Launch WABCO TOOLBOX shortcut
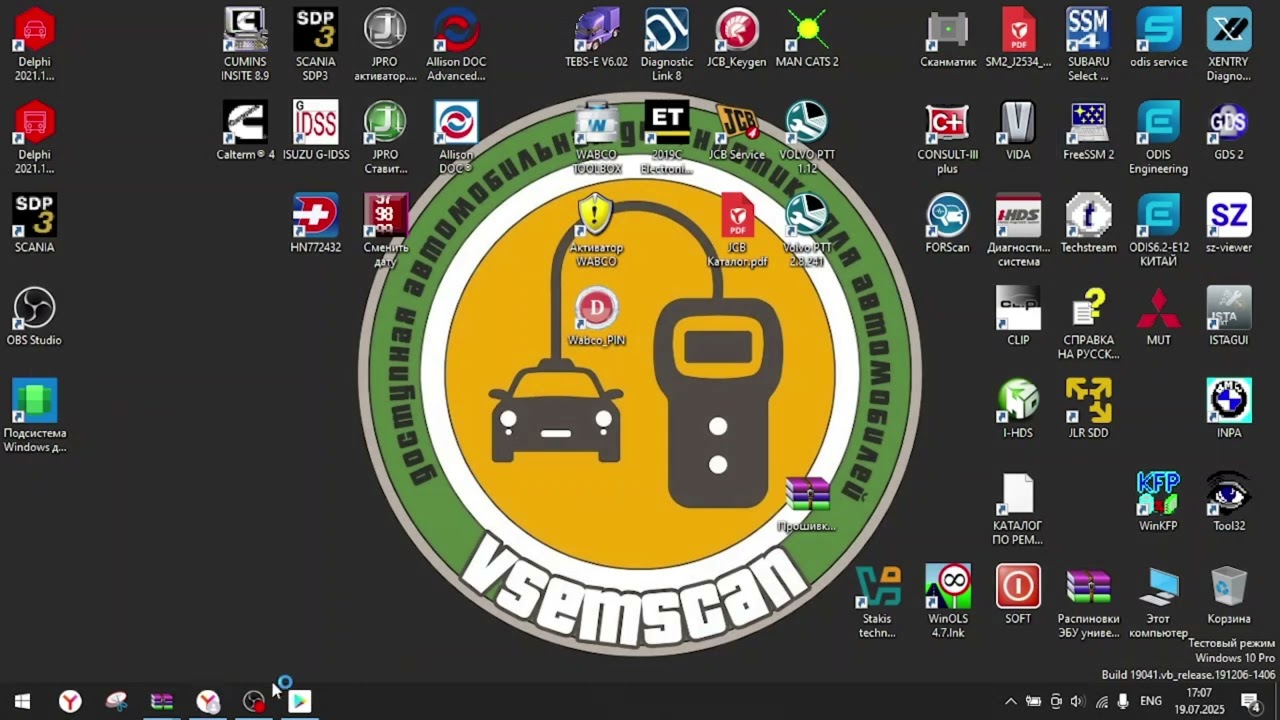 tap(597, 137)
